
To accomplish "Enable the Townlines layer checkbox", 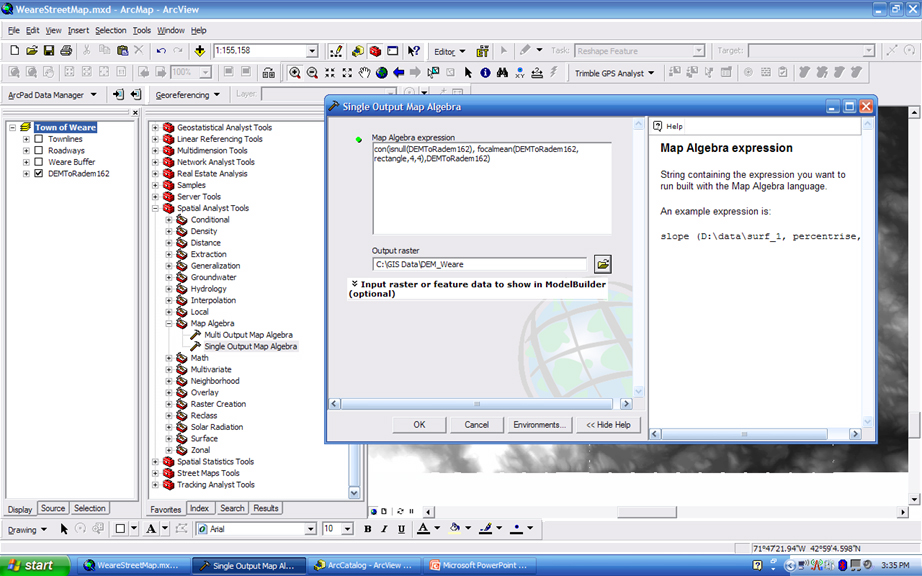I will [x=39, y=139].
